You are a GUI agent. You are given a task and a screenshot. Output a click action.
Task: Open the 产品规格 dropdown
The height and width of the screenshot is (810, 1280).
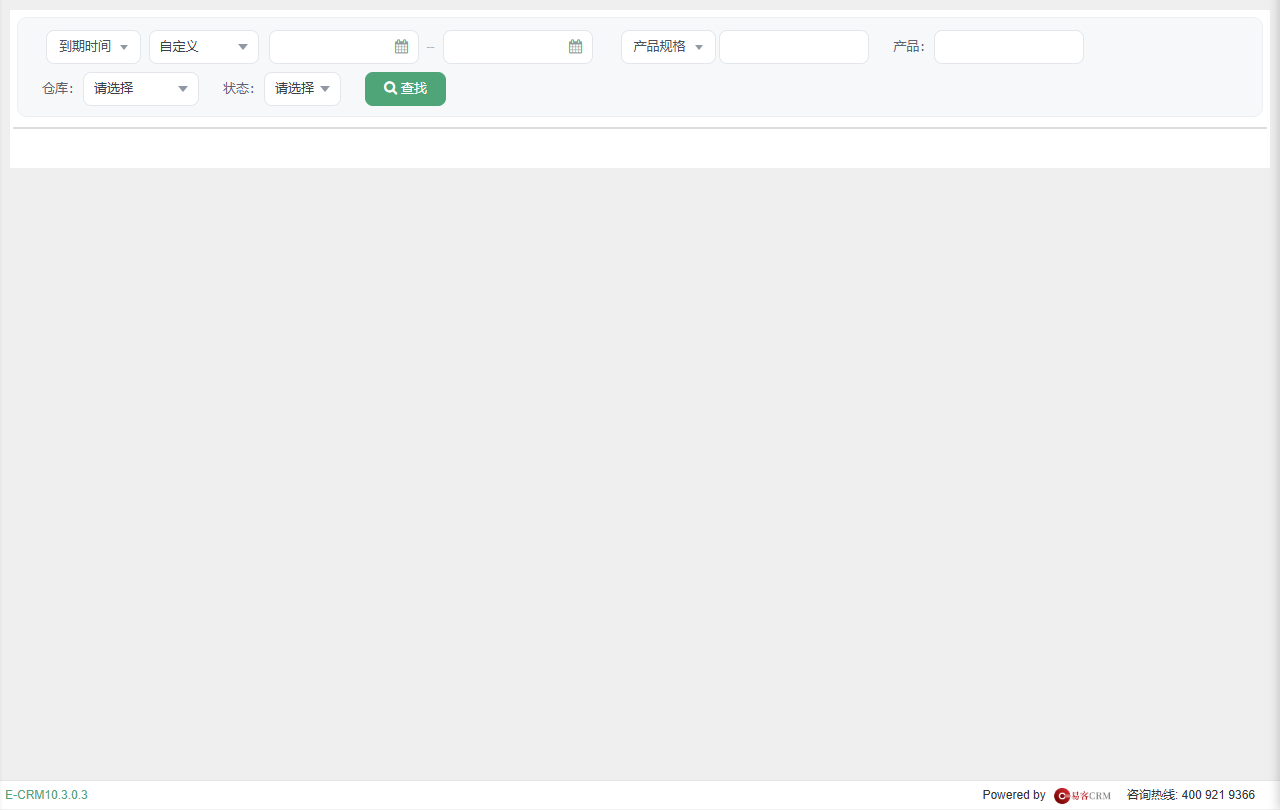pos(668,47)
